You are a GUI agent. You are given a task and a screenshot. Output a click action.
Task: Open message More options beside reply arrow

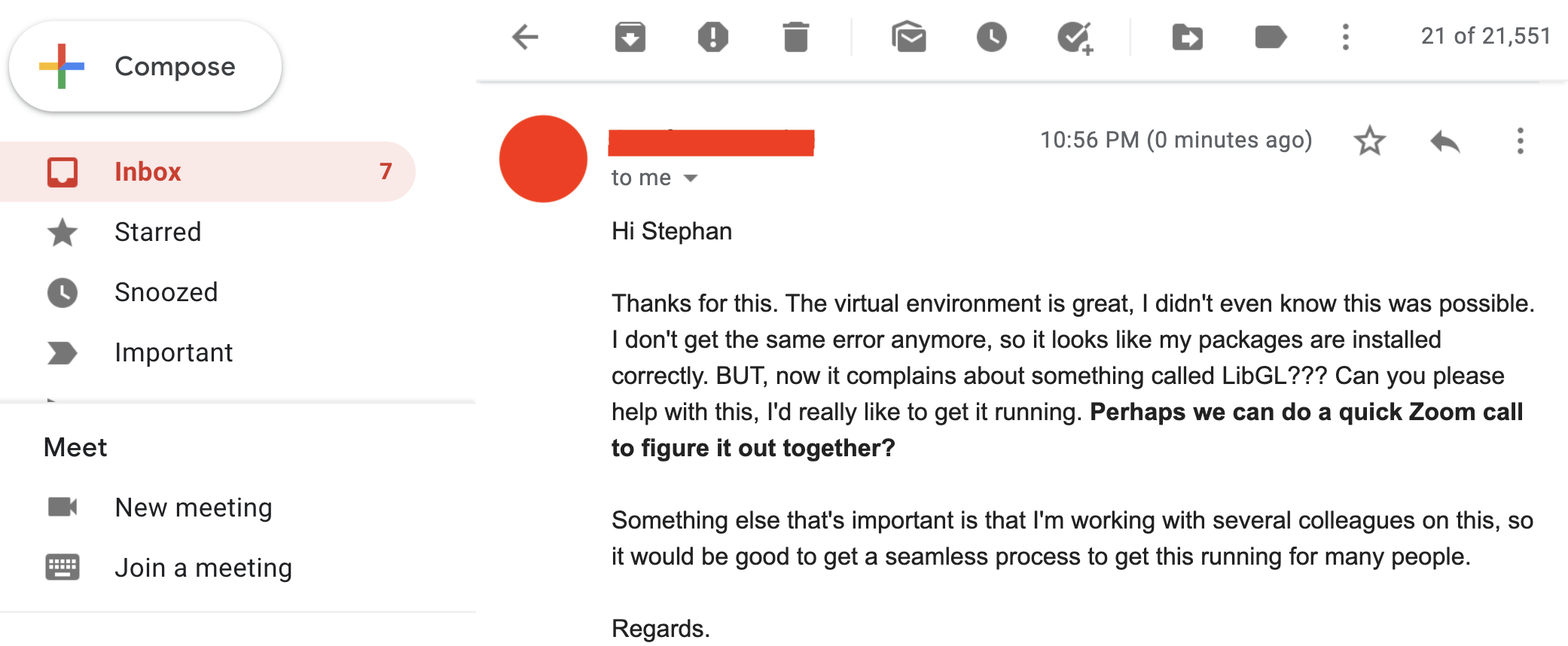[x=1520, y=141]
